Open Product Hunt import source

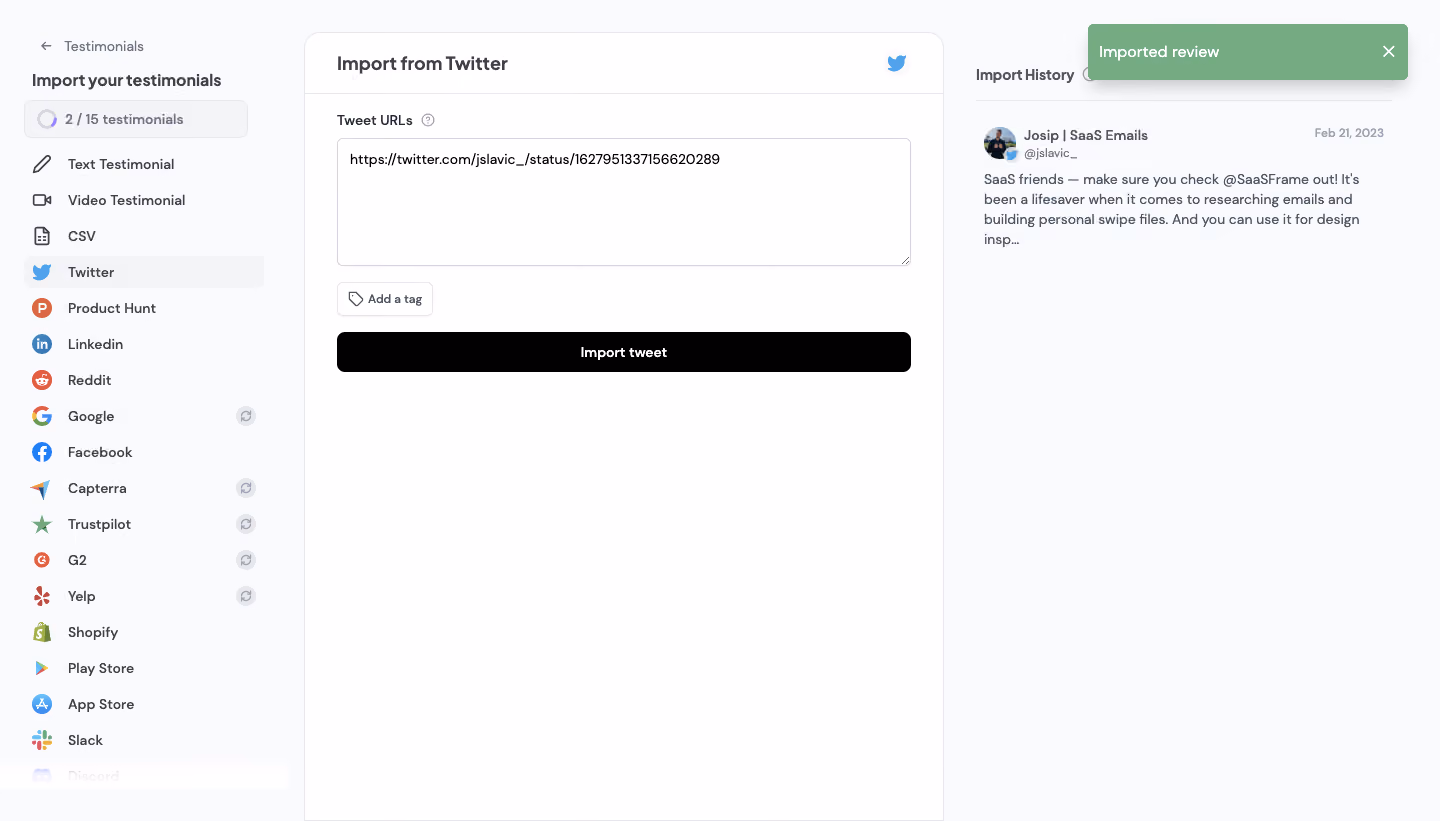(x=144, y=308)
